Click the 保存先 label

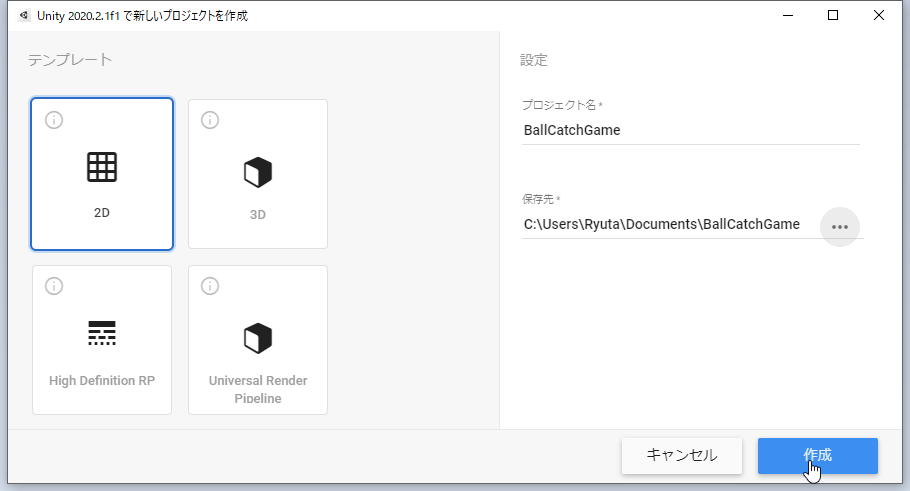(541, 199)
